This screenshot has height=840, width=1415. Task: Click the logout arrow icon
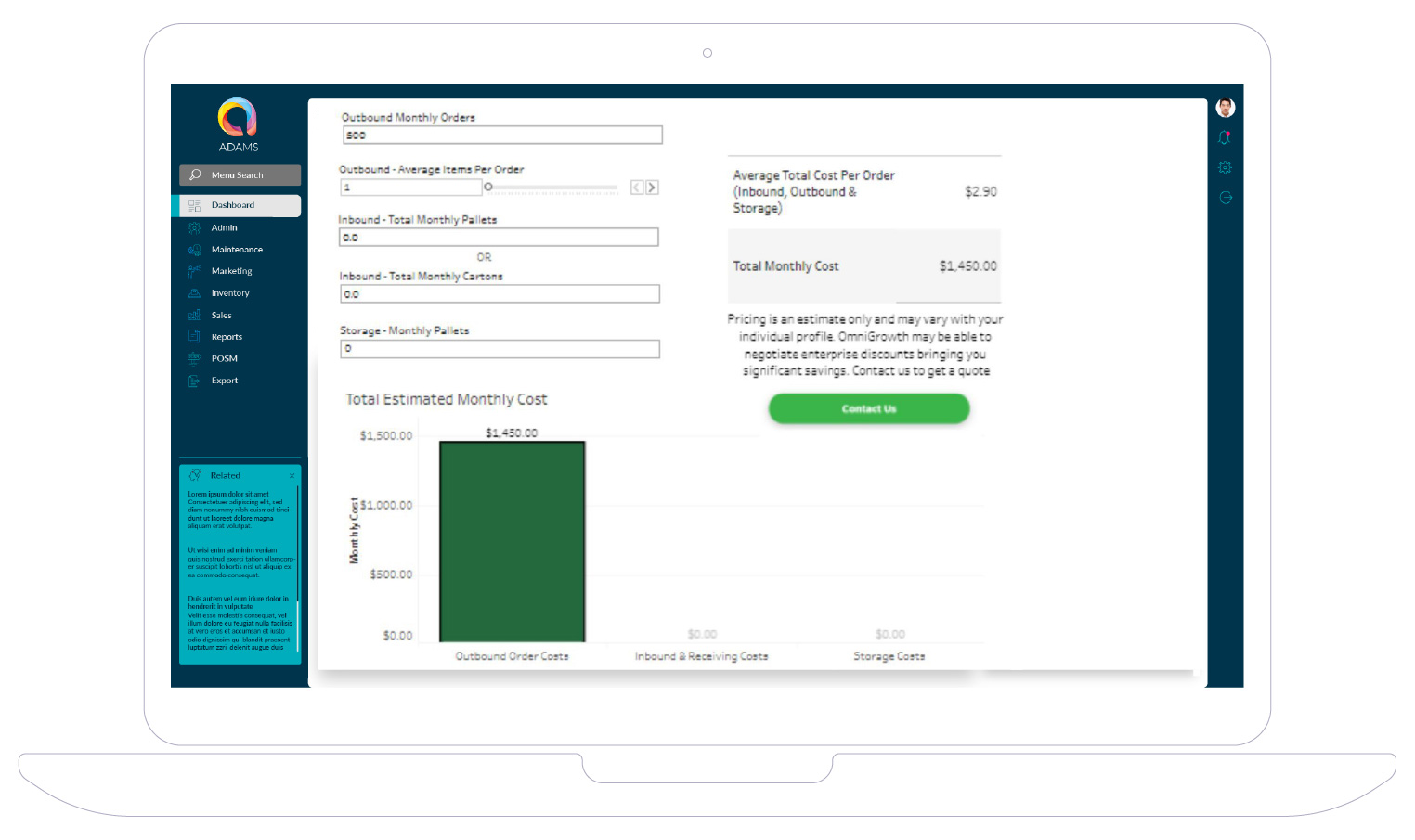(1225, 198)
